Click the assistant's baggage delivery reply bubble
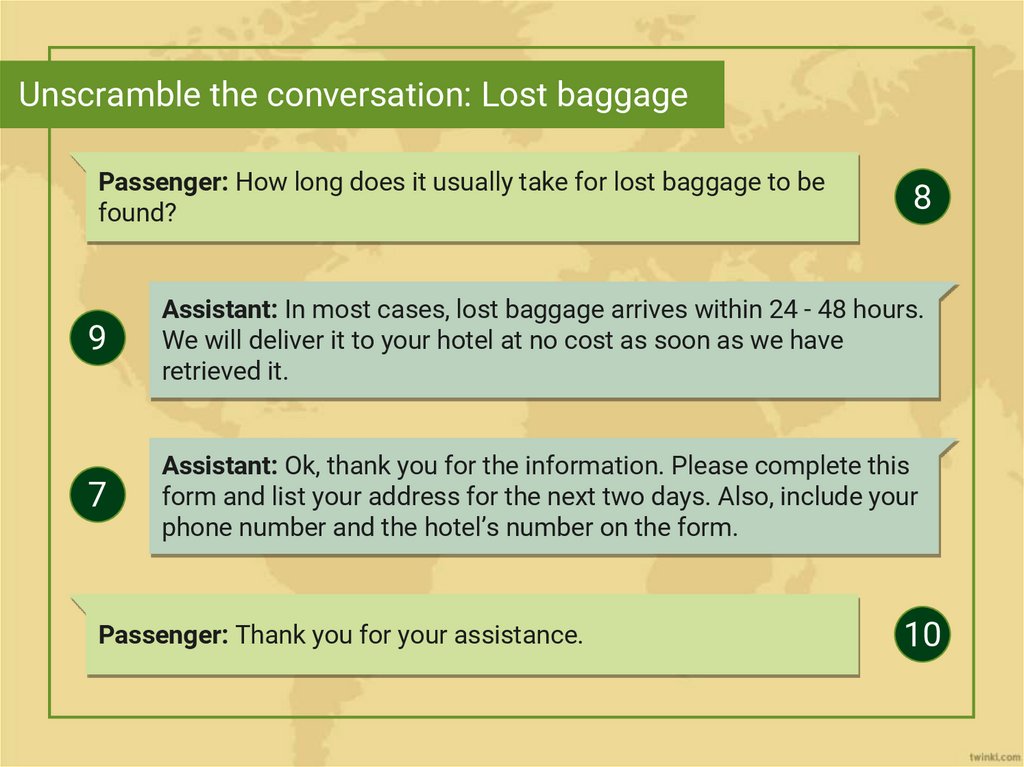Viewport: 1024px width, 767px height. coord(545,340)
